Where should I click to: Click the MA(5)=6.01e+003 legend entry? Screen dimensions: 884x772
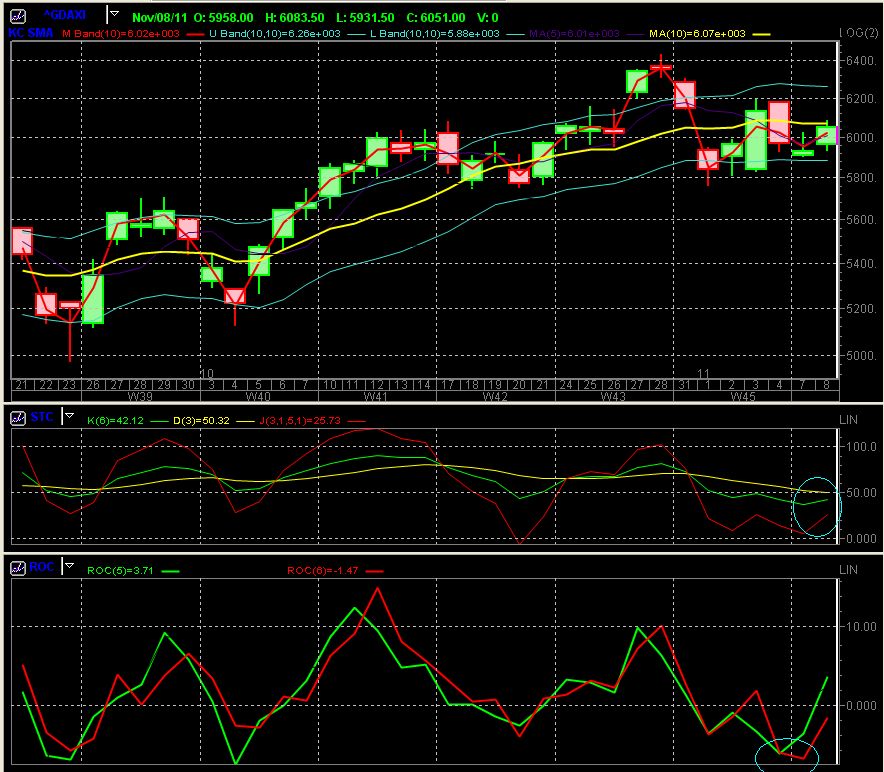tap(574, 34)
